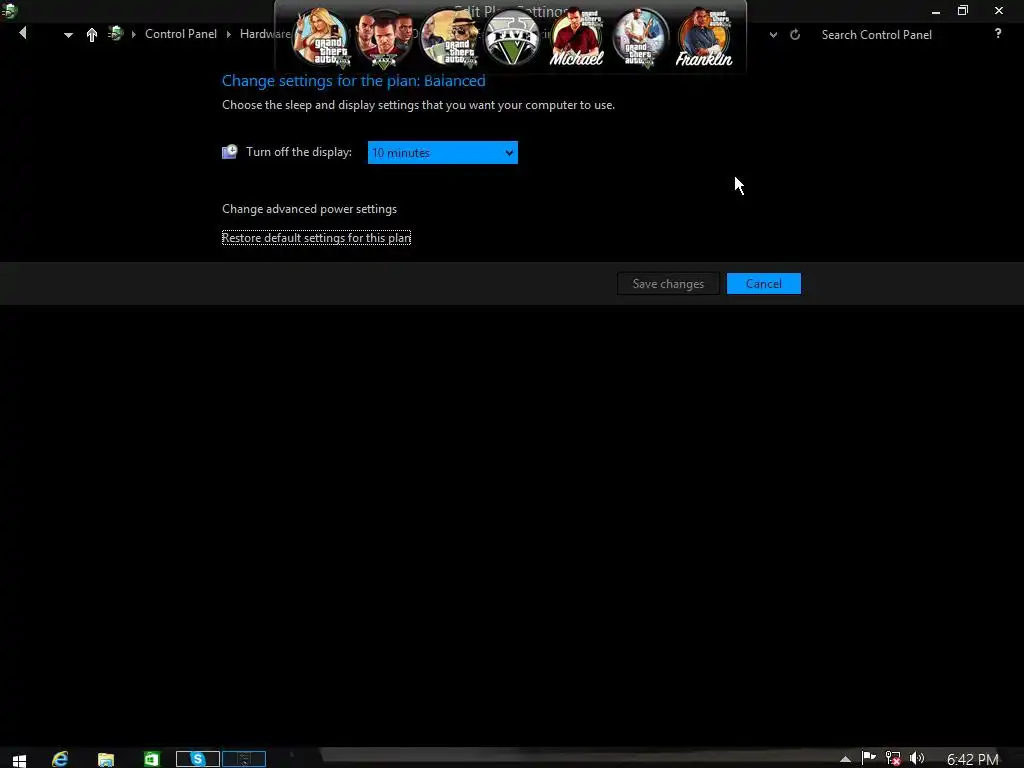Open Action Center flag icon
The width and height of the screenshot is (1024, 768).
click(869, 758)
